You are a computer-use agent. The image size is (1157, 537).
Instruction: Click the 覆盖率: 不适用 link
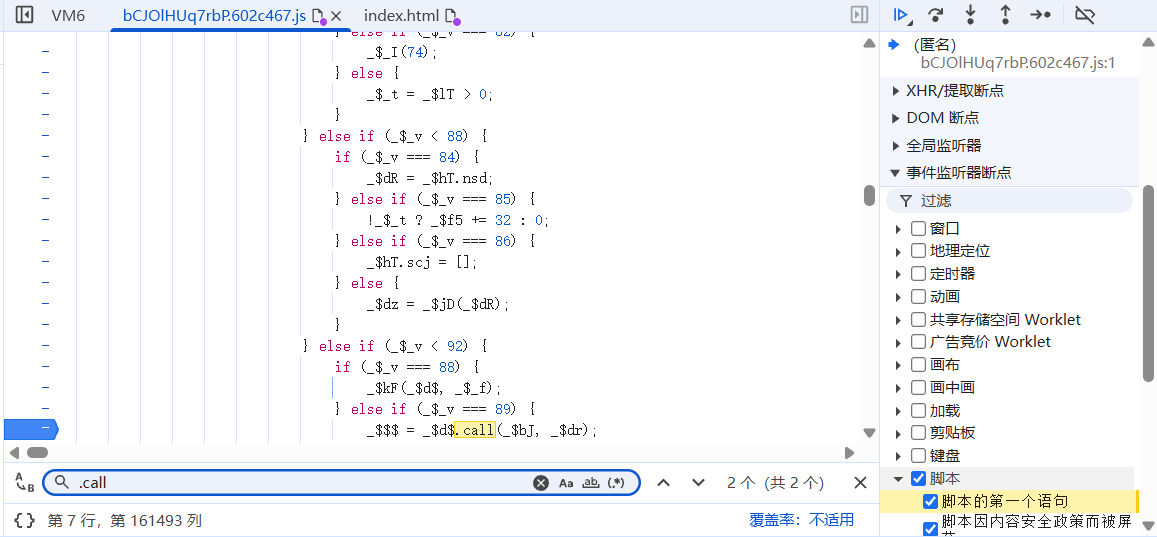pyautogui.click(x=802, y=520)
